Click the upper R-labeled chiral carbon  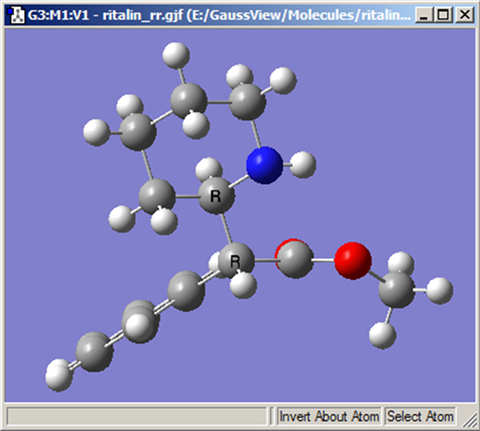coord(216,196)
